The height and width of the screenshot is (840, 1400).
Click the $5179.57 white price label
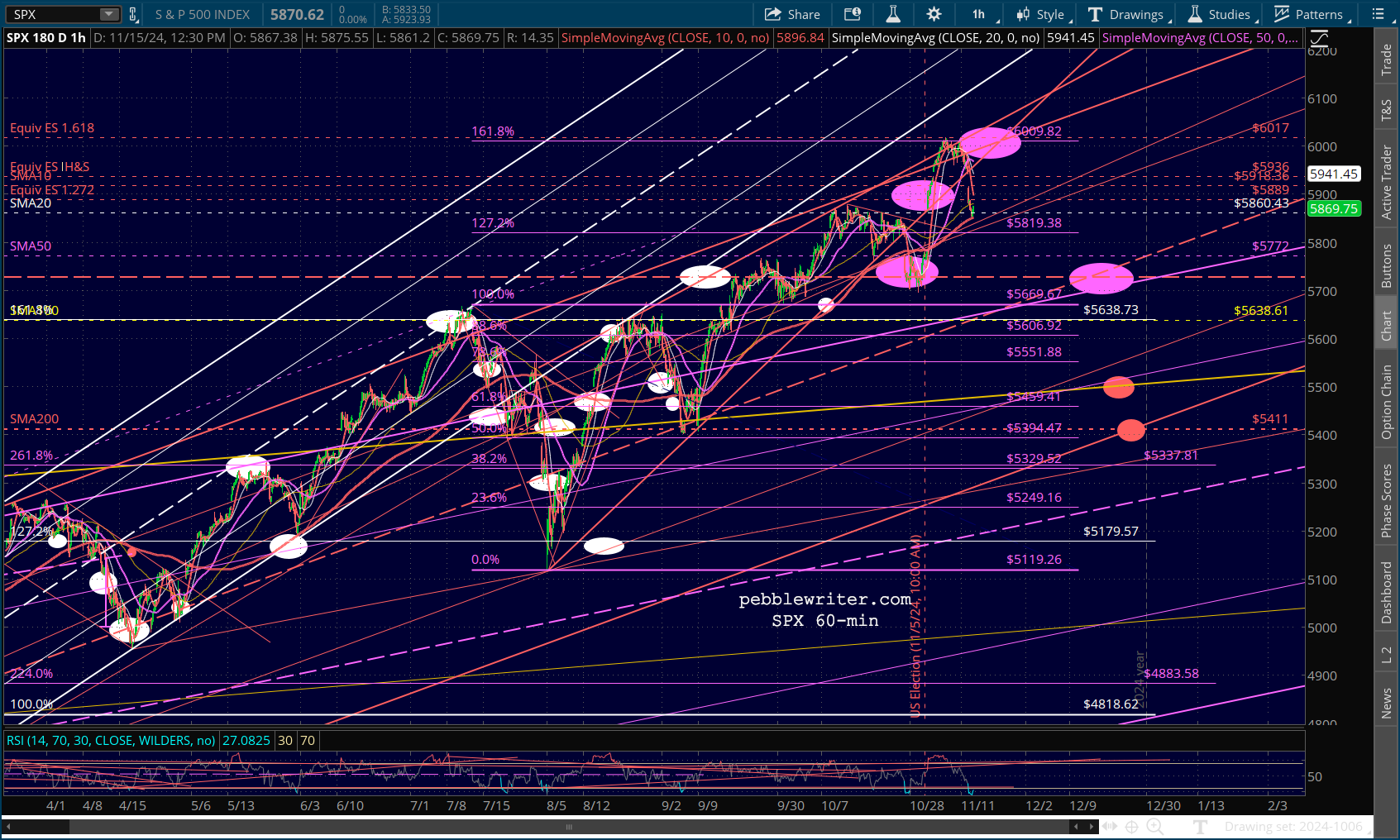coord(1111,532)
